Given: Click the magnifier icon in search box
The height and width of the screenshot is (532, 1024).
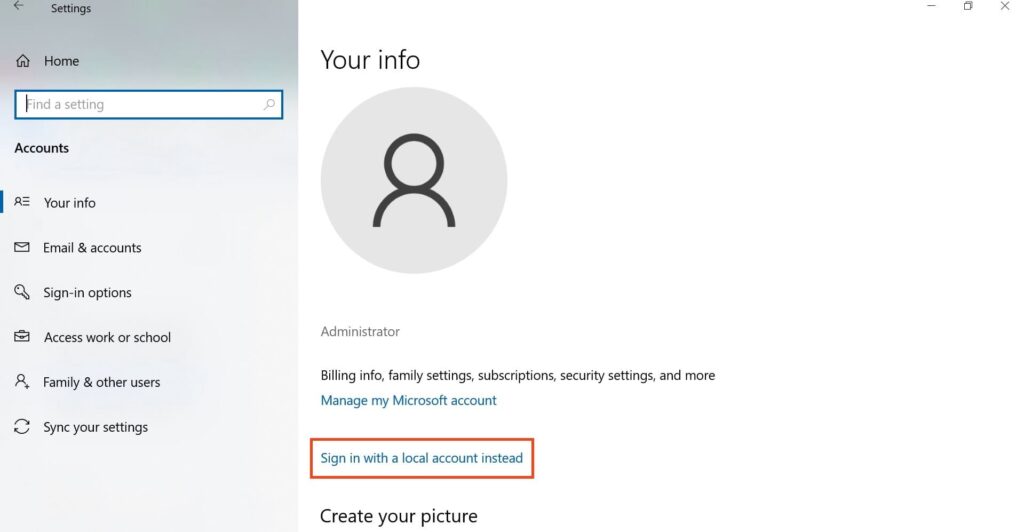Looking at the screenshot, I should pos(269,104).
